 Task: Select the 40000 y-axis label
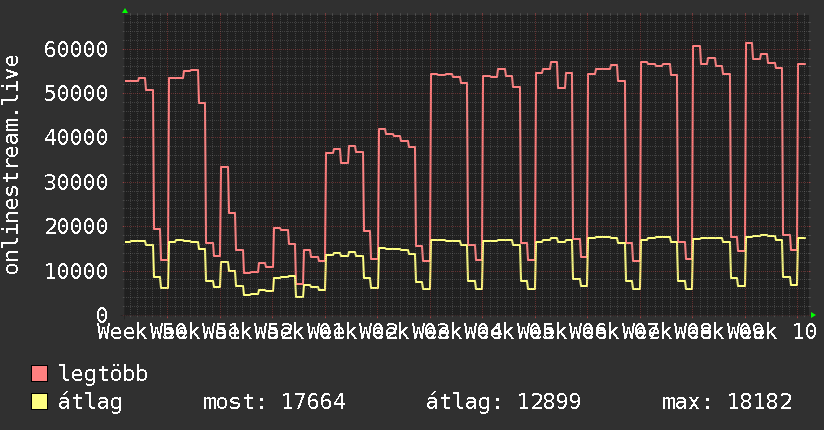76,138
